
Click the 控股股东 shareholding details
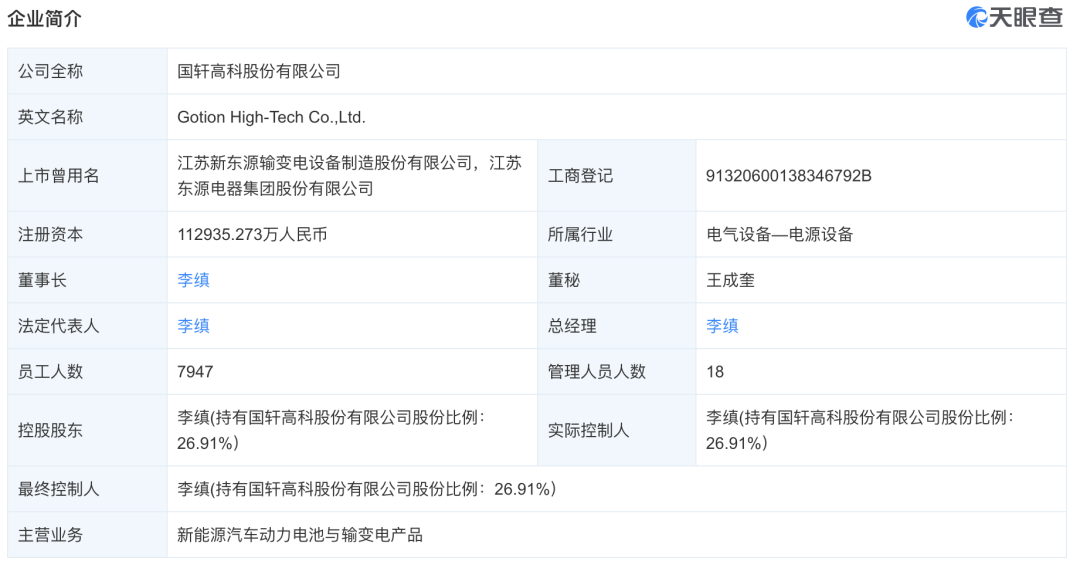pos(331,430)
